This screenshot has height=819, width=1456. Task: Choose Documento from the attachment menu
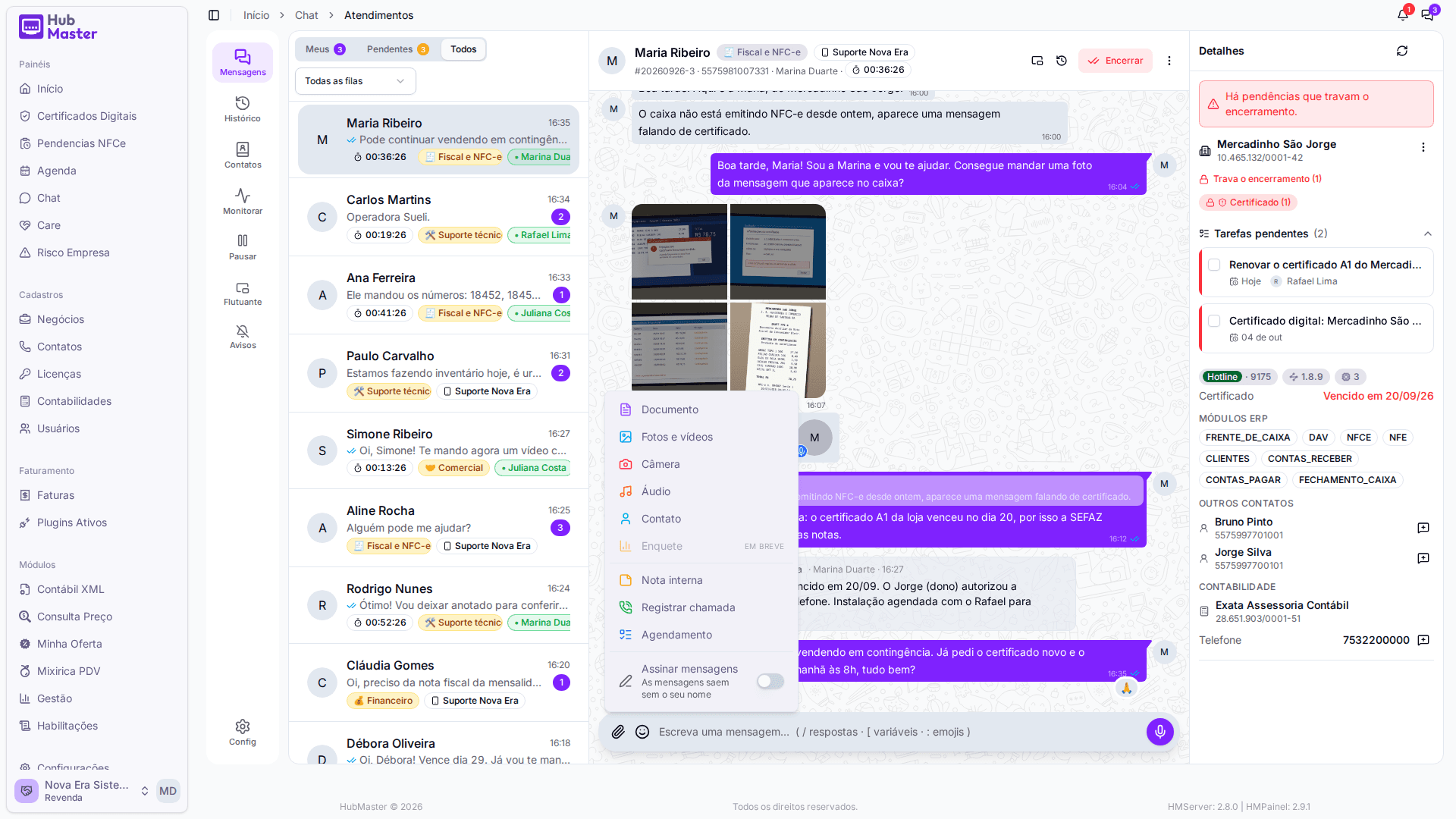701,409
